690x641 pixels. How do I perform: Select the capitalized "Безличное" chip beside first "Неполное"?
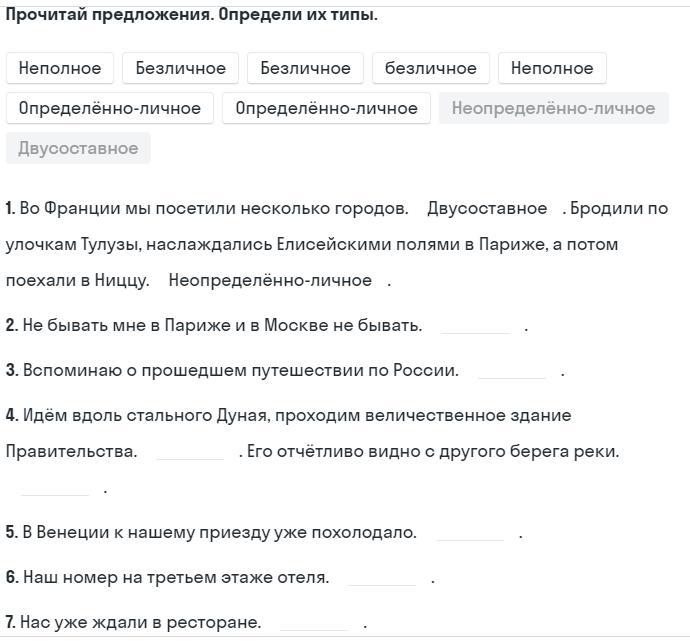click(x=181, y=68)
